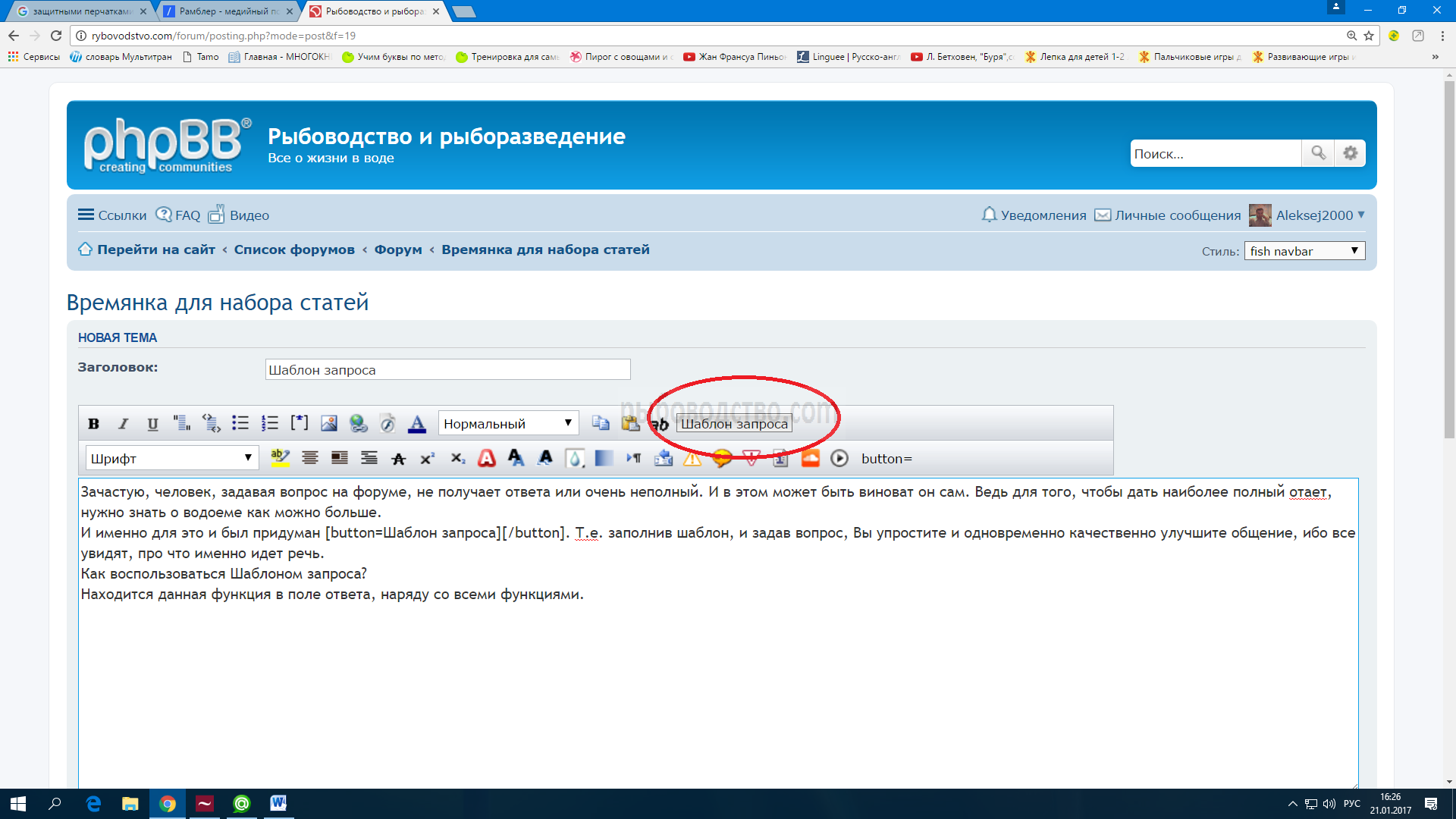Click the play media BBCode icon
Viewport: 1456px width, 819px height.
[x=839, y=458]
